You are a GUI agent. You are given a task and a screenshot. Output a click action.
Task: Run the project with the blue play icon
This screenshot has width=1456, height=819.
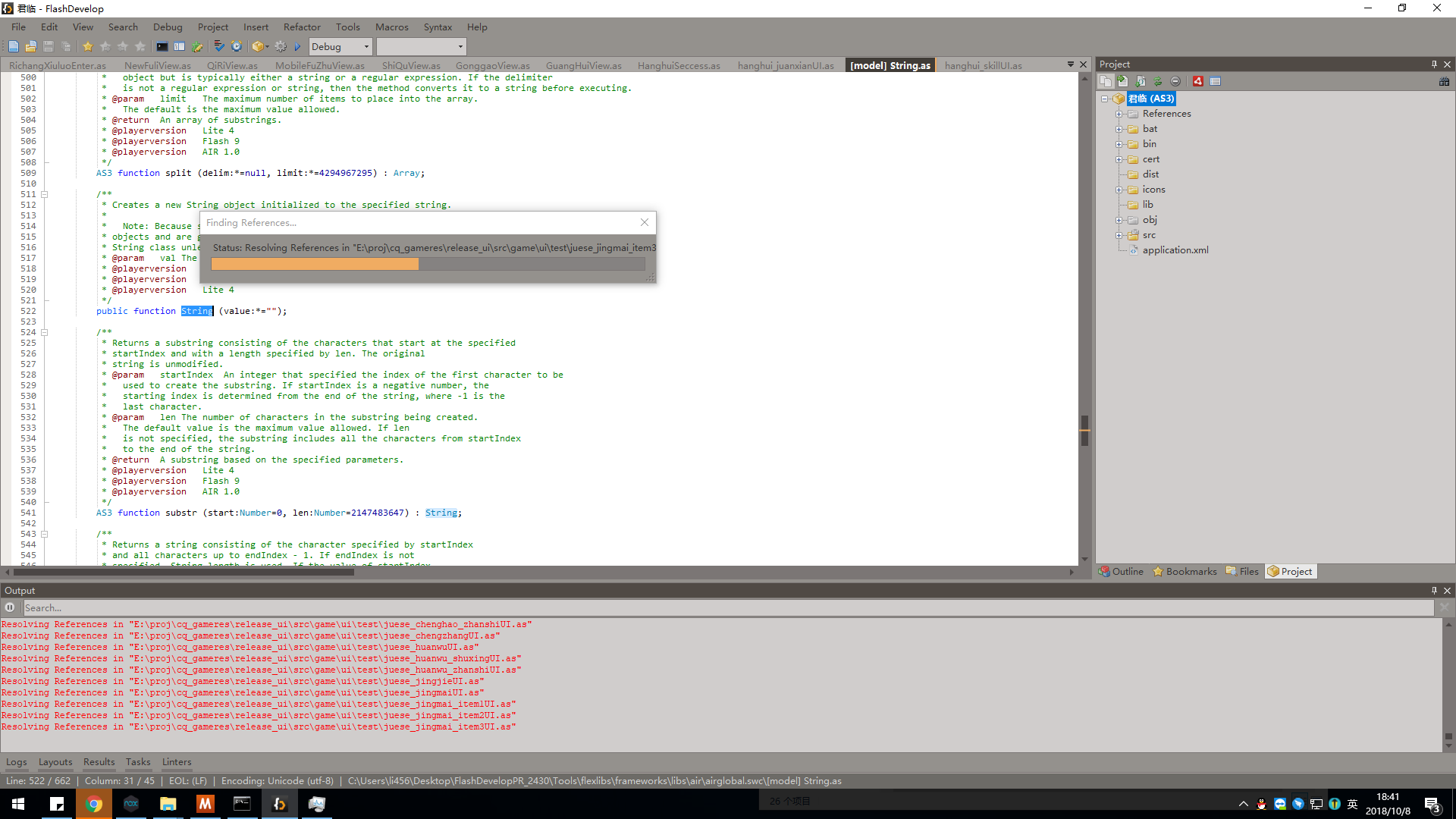click(x=297, y=46)
